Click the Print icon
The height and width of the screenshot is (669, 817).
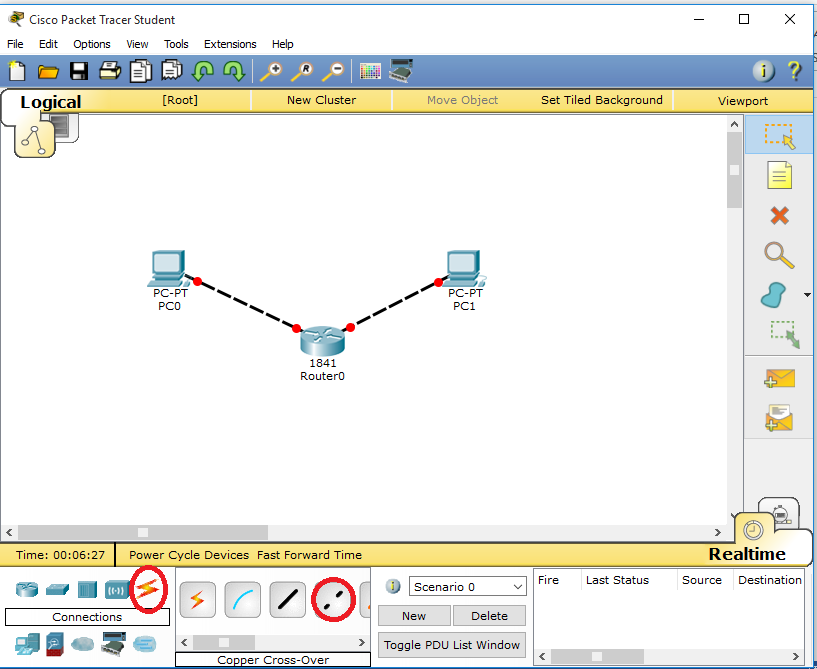109,70
